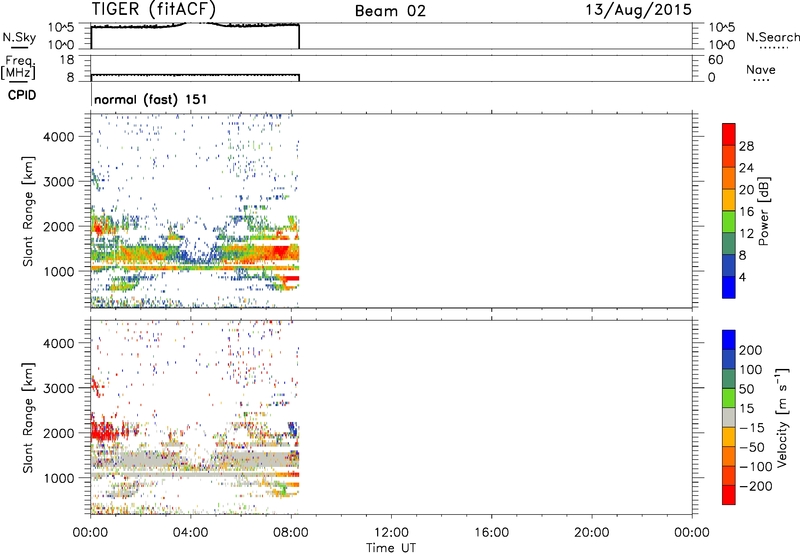Click the TIGER (fitACF) plot title

(x=154, y=9)
